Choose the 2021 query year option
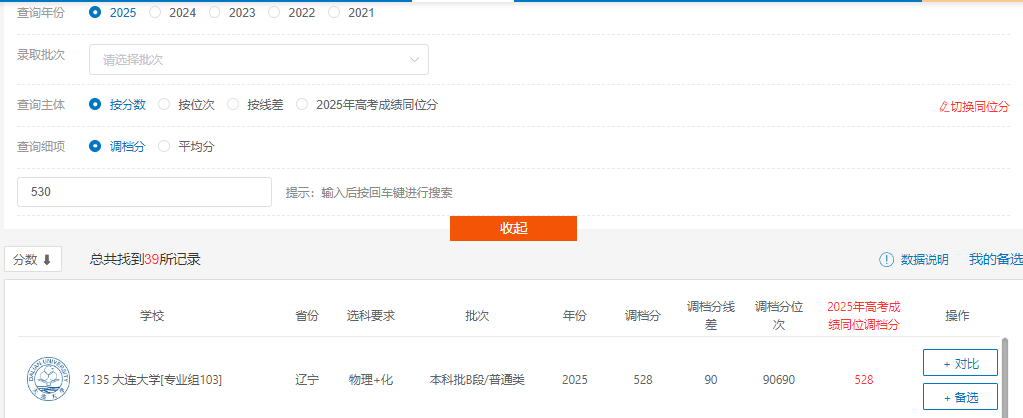Image resolution: width=1023 pixels, height=418 pixels. [335, 13]
